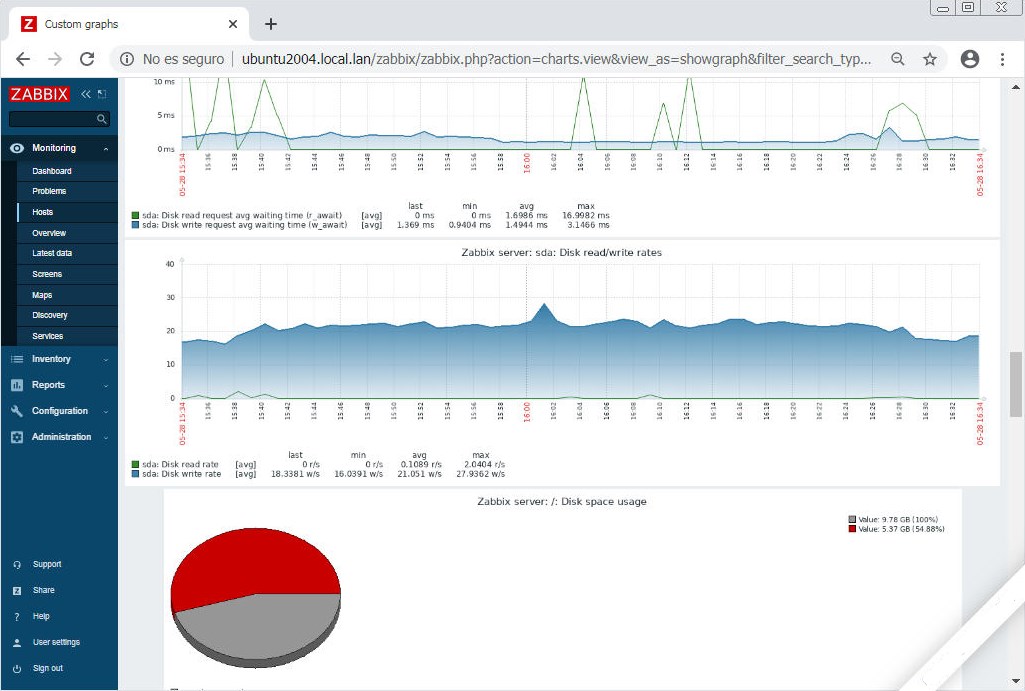Click the Reports chart icon
1025x691 pixels.
tap(17, 386)
